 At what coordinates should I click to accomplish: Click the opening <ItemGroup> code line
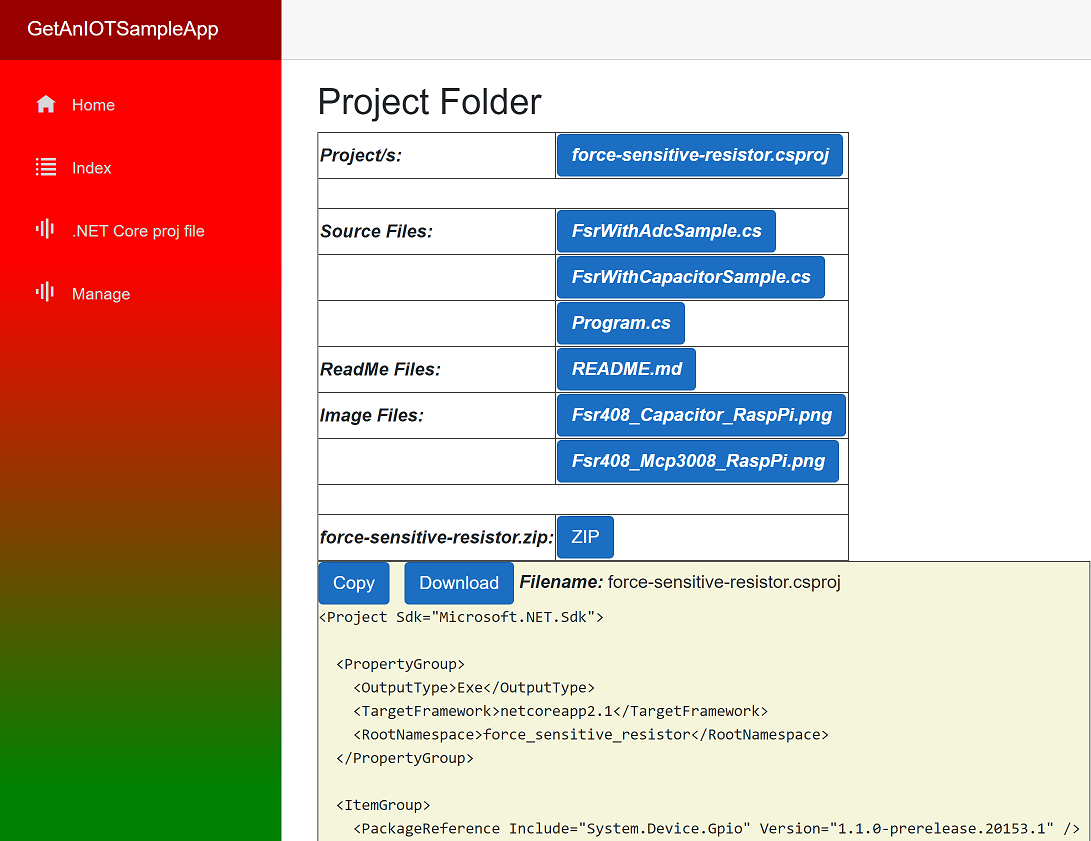click(383, 805)
